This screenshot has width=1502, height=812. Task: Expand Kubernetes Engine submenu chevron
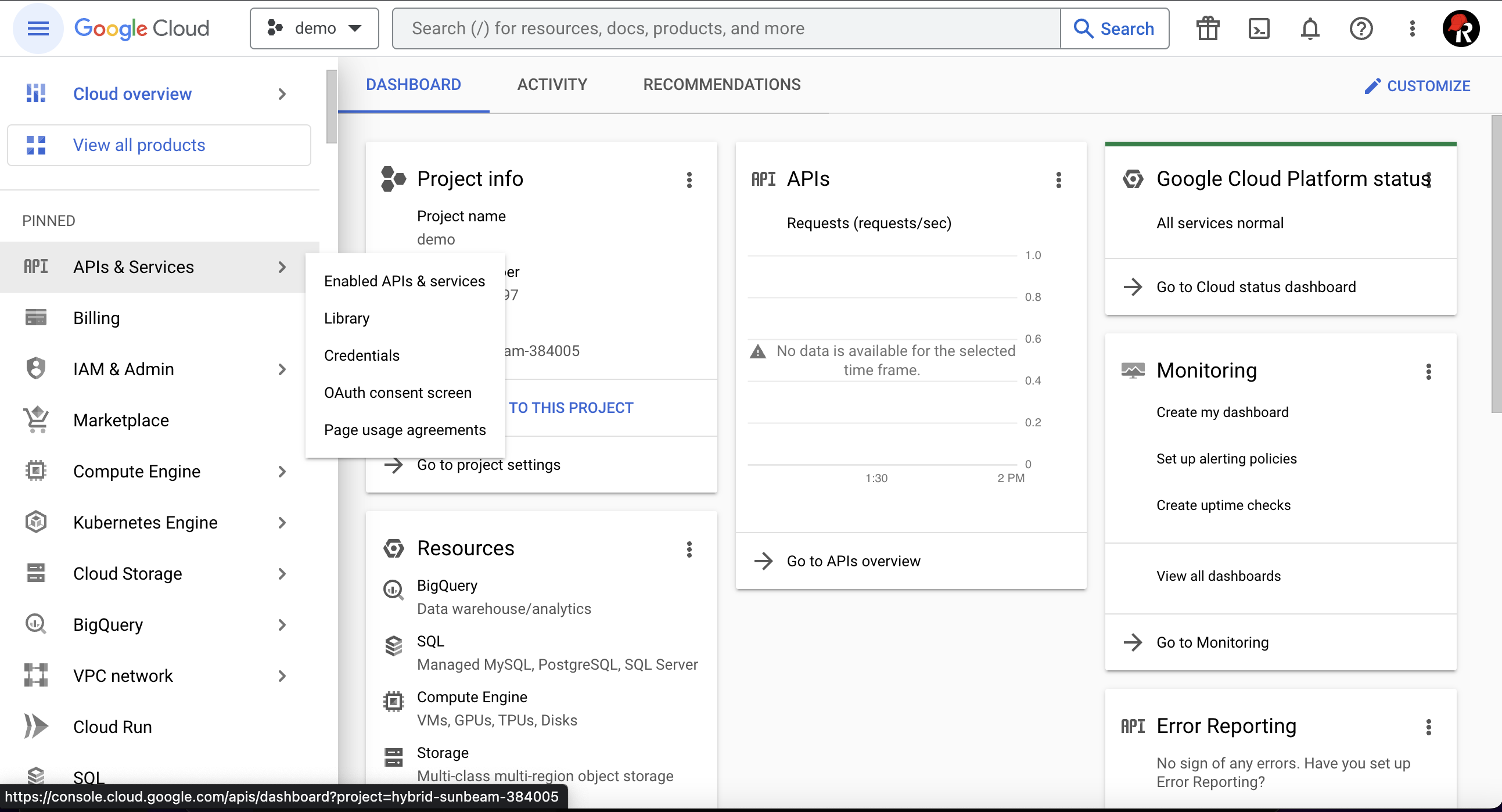pyautogui.click(x=282, y=523)
